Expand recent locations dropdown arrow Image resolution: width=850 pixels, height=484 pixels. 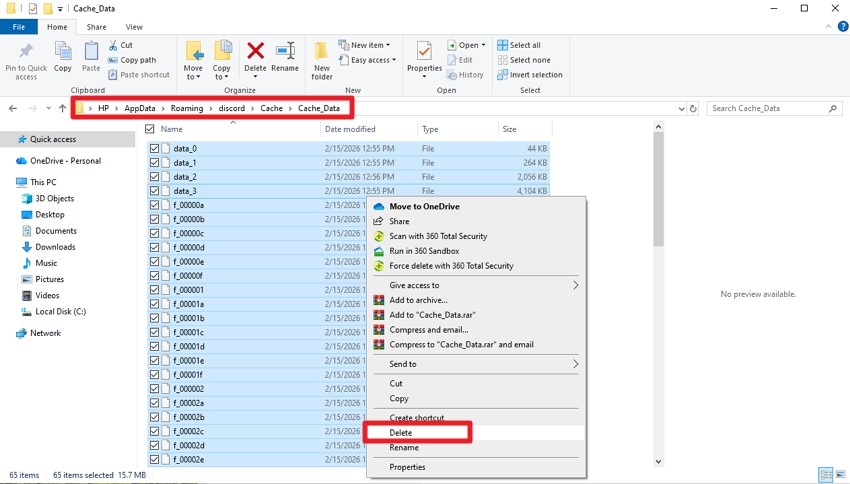point(48,108)
